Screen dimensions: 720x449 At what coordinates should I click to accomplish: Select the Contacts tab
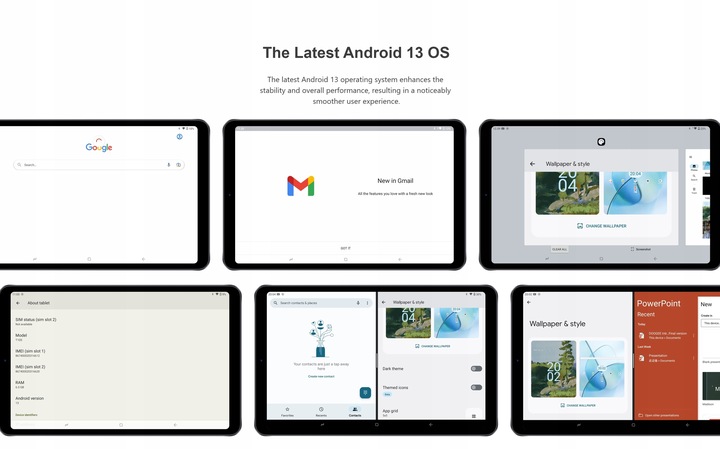(x=355, y=411)
